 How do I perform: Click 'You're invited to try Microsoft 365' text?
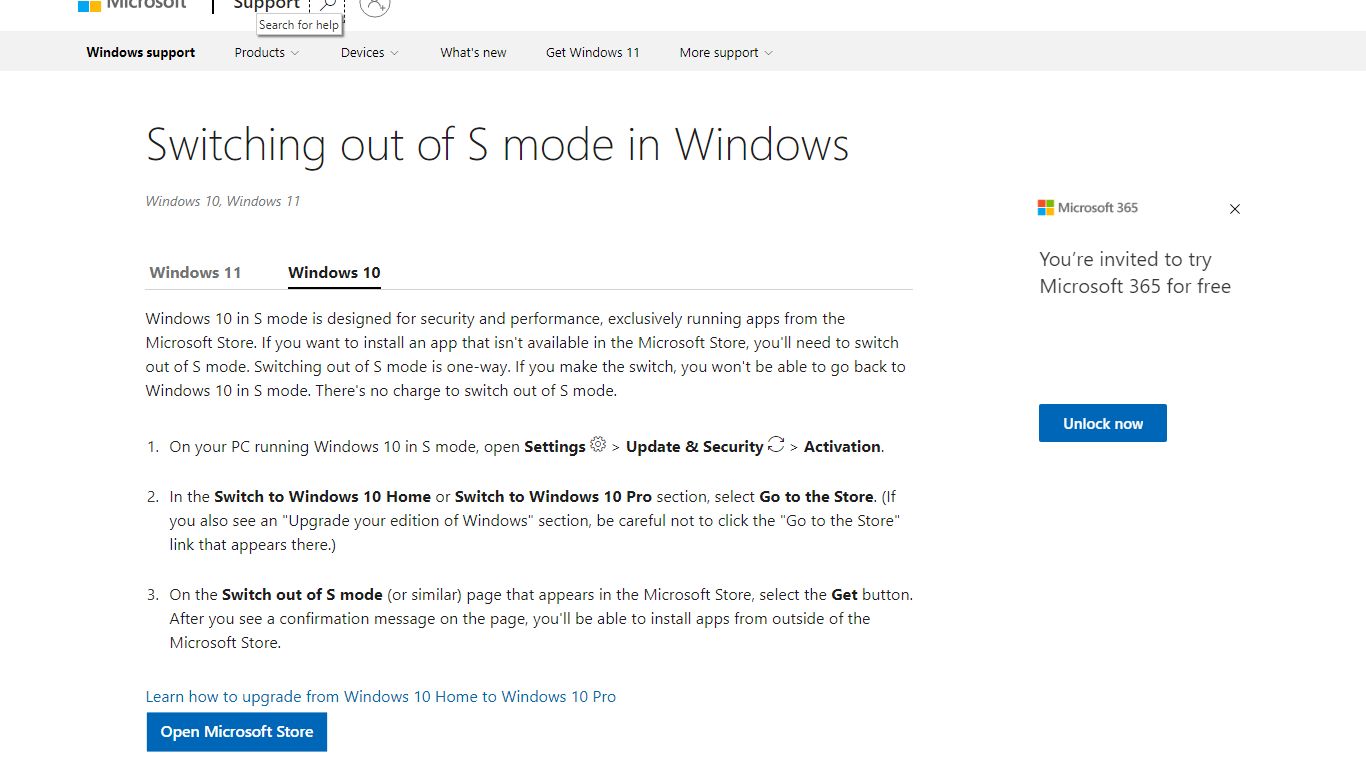[1135, 273]
